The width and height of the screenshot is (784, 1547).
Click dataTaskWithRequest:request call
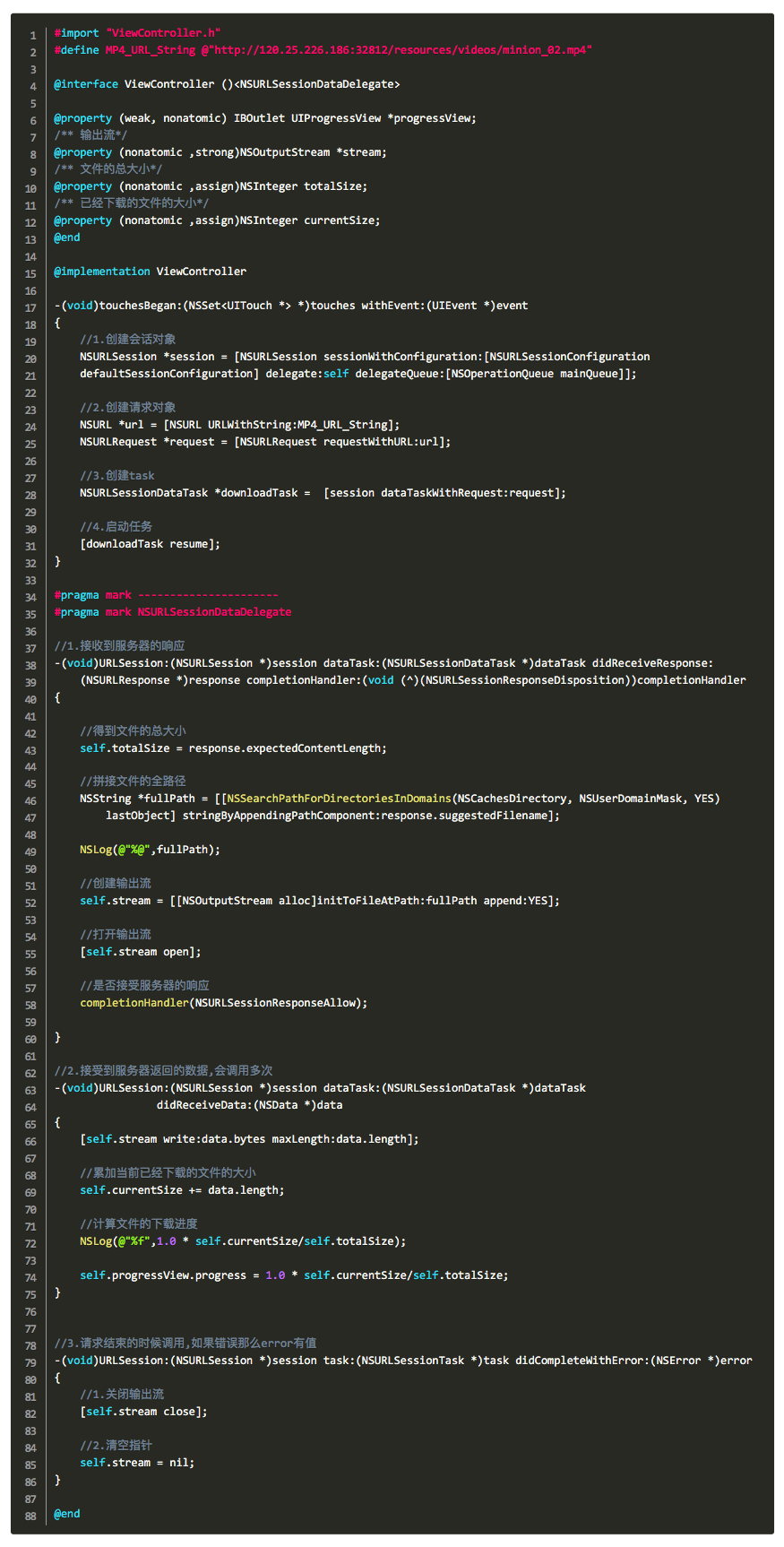[x=467, y=493]
